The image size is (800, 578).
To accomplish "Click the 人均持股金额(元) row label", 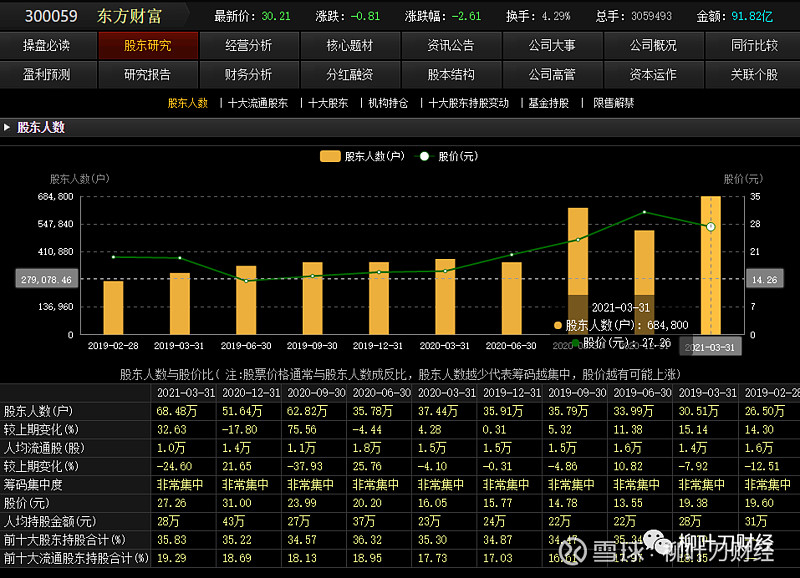I will pos(49,521).
